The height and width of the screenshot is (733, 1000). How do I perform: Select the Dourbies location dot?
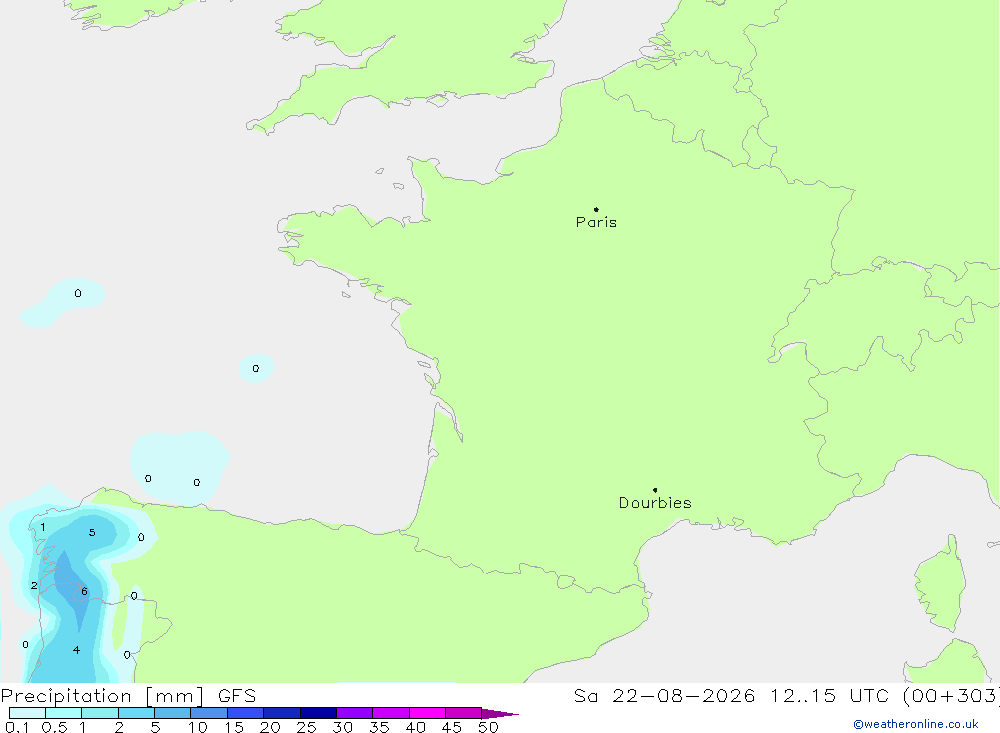pyautogui.click(x=655, y=490)
